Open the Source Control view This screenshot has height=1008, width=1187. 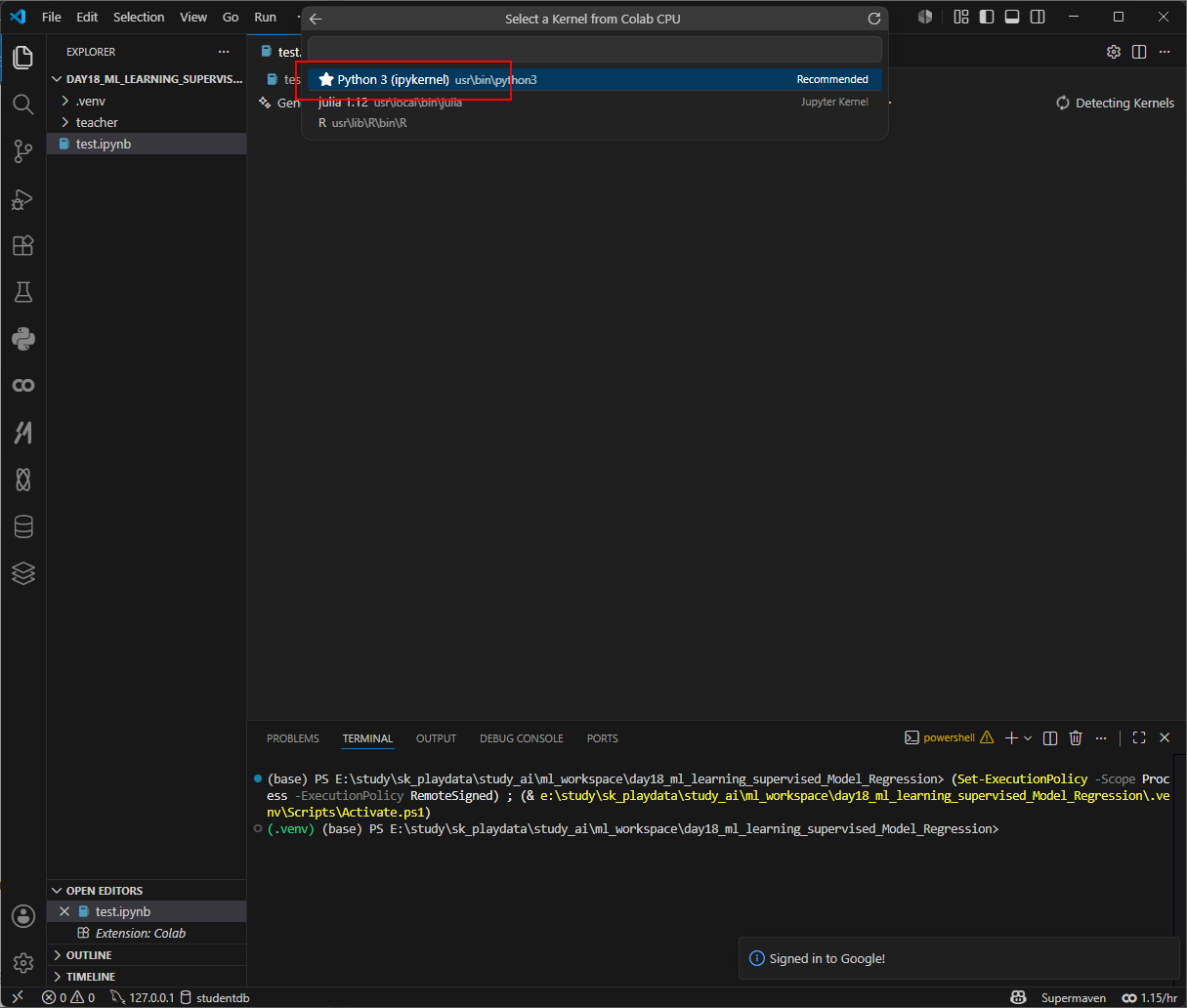[x=23, y=150]
